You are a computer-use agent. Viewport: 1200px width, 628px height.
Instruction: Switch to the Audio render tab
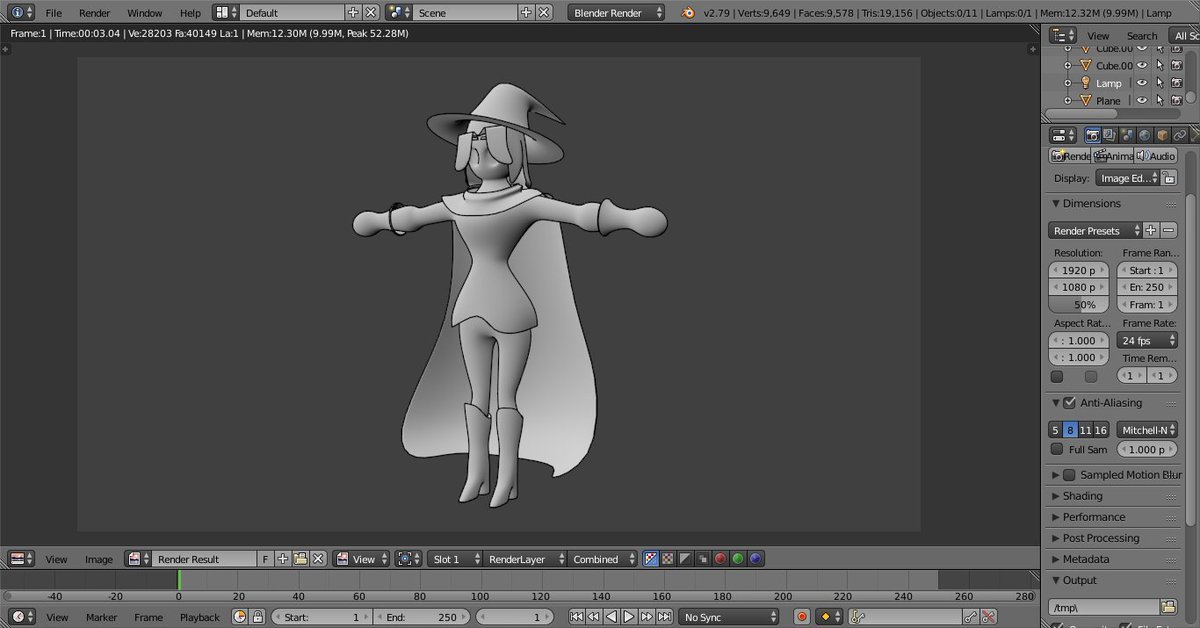click(1155, 156)
